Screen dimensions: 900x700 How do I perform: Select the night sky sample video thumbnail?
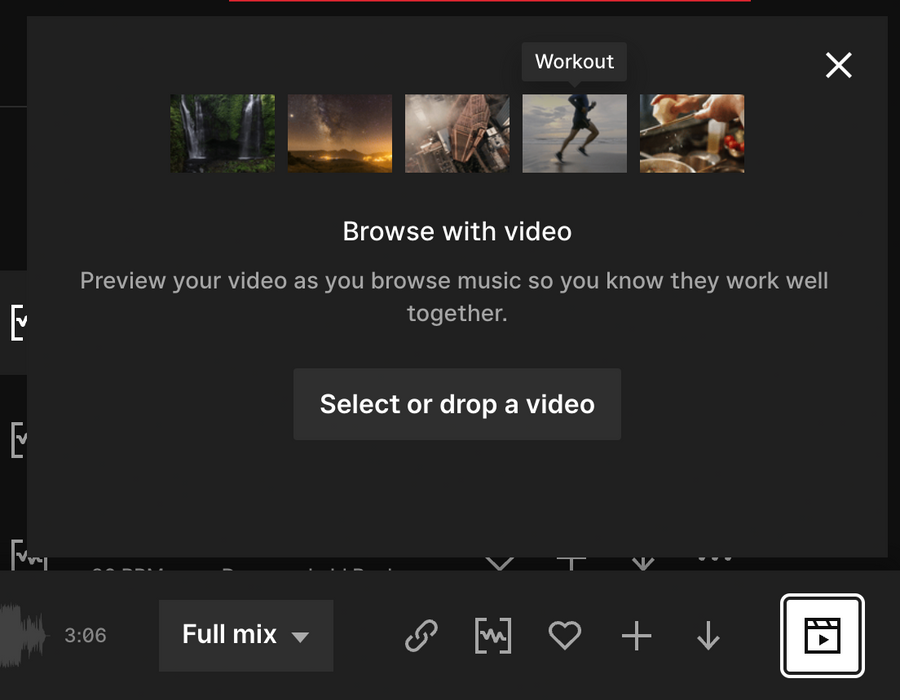click(x=339, y=133)
